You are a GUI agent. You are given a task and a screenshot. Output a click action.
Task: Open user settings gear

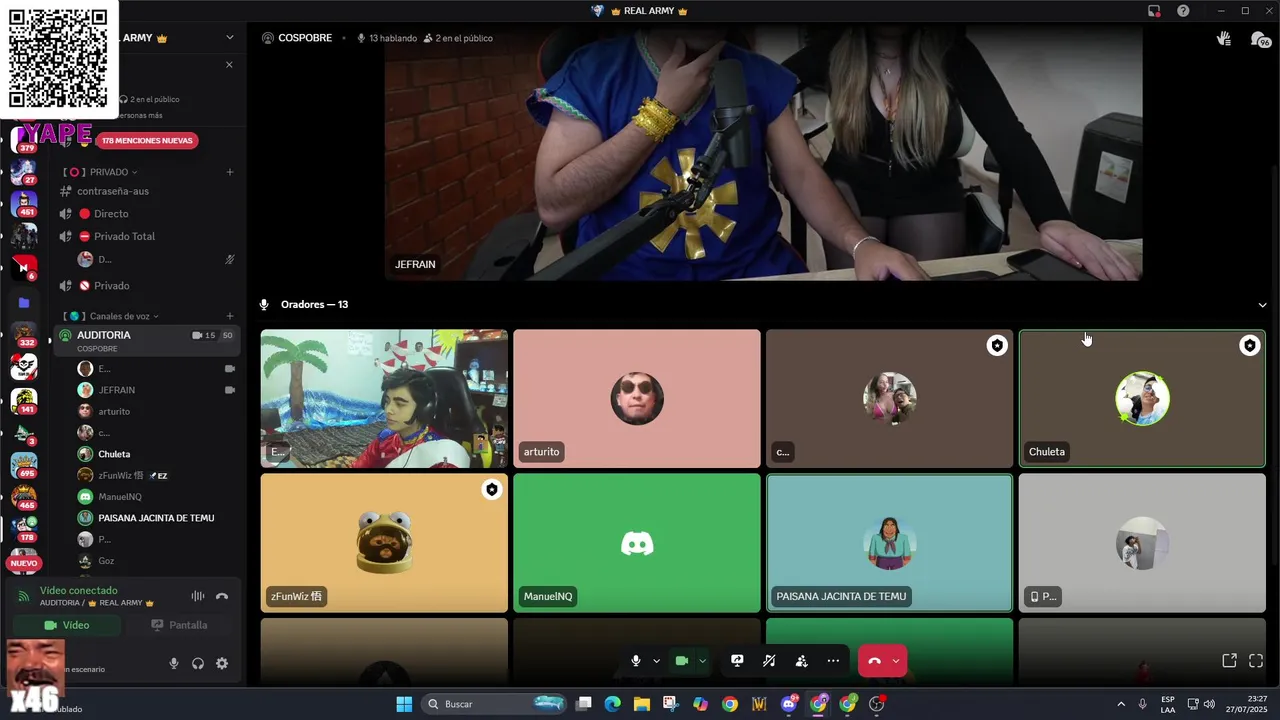pos(222,663)
